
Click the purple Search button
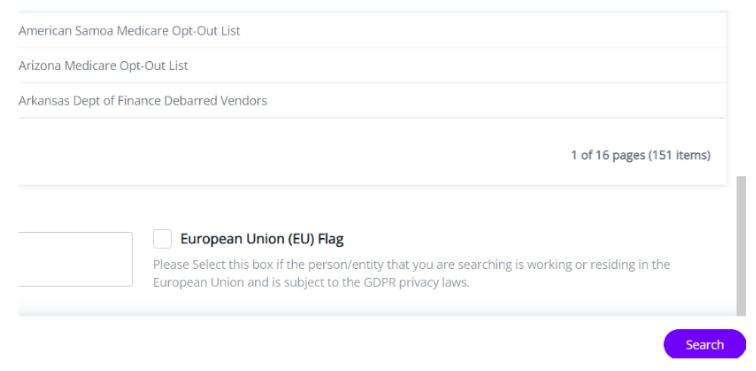click(x=704, y=344)
